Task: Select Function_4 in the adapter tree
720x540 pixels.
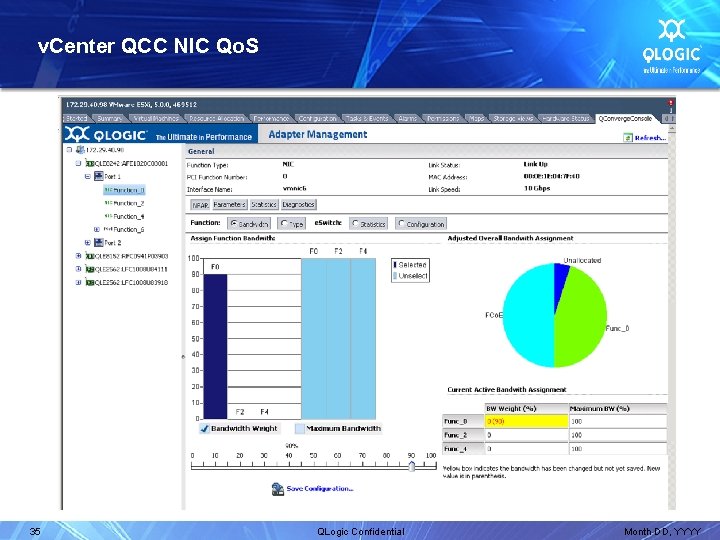Action: (x=129, y=216)
